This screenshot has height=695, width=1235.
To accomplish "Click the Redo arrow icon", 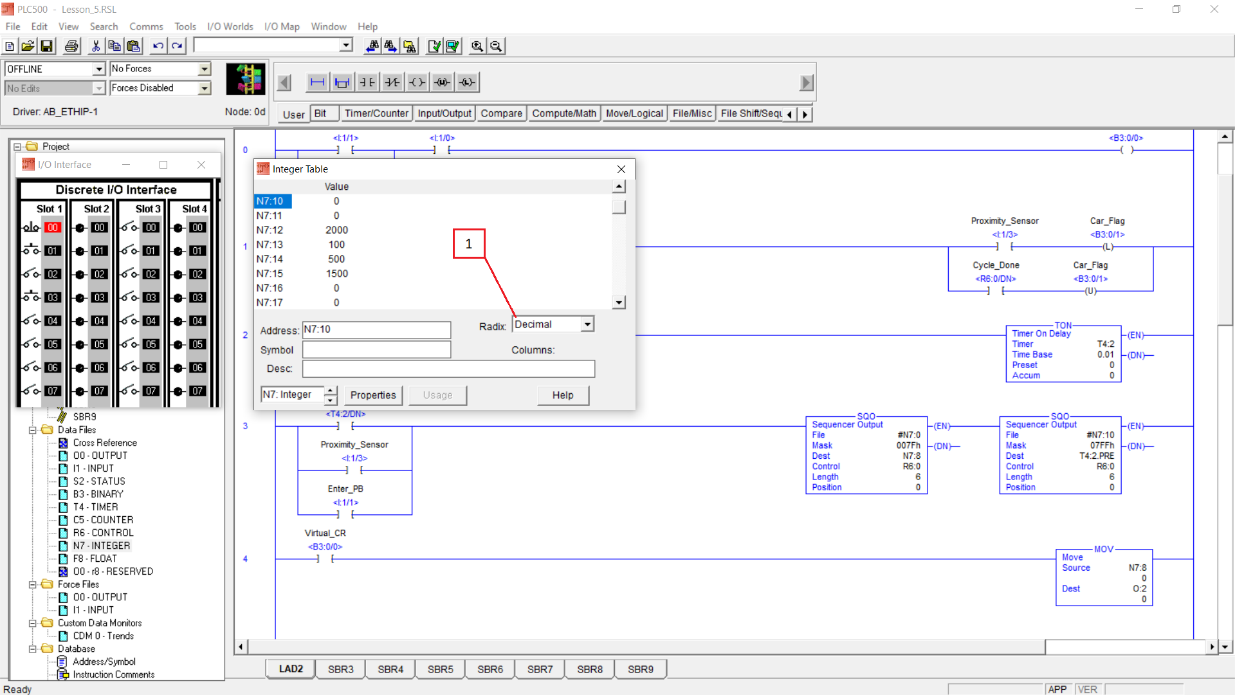I will coord(177,46).
